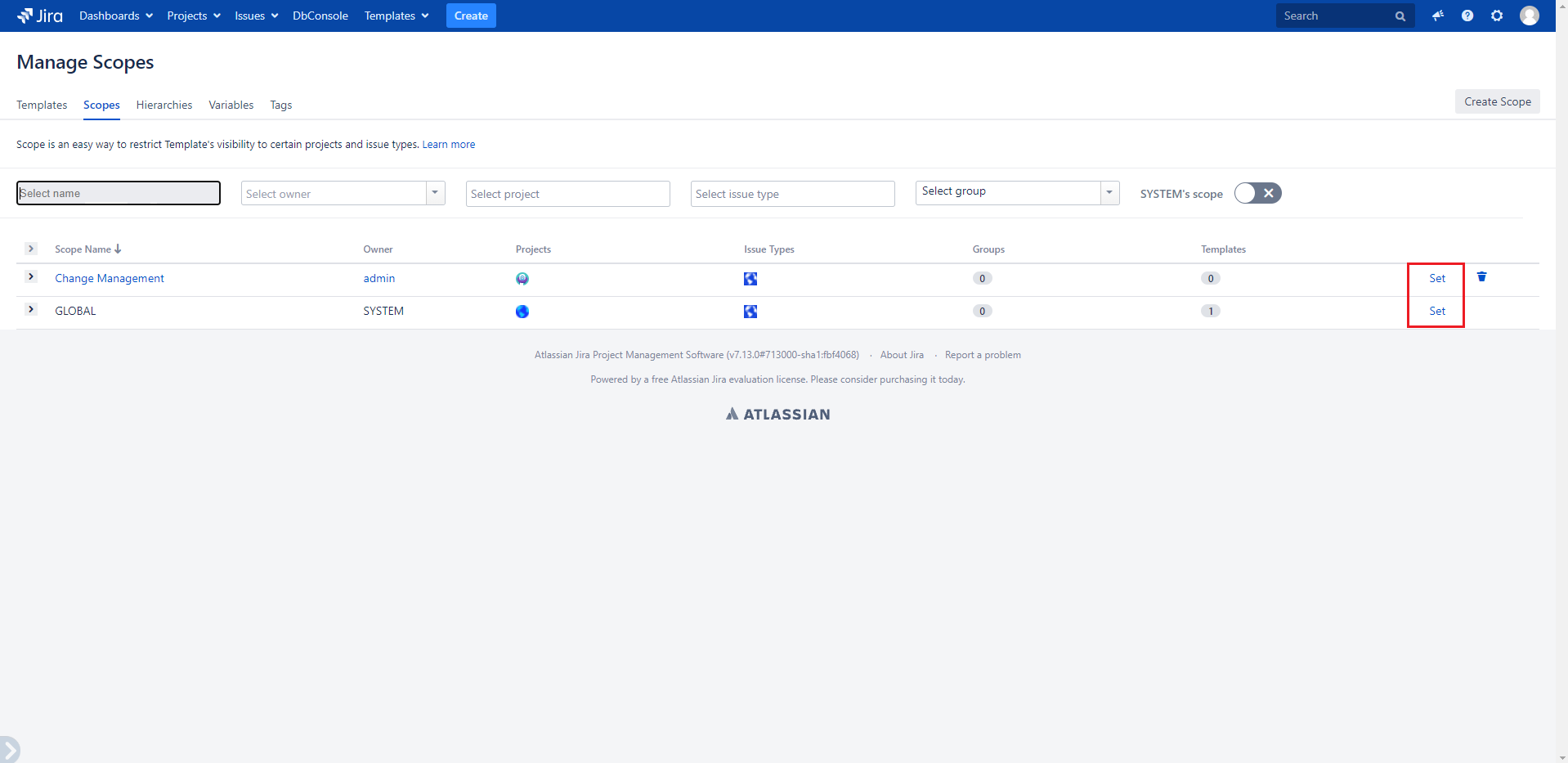Delete the Change Management scope via trash icon
Screen dimensions: 1568x763
coord(1481,277)
